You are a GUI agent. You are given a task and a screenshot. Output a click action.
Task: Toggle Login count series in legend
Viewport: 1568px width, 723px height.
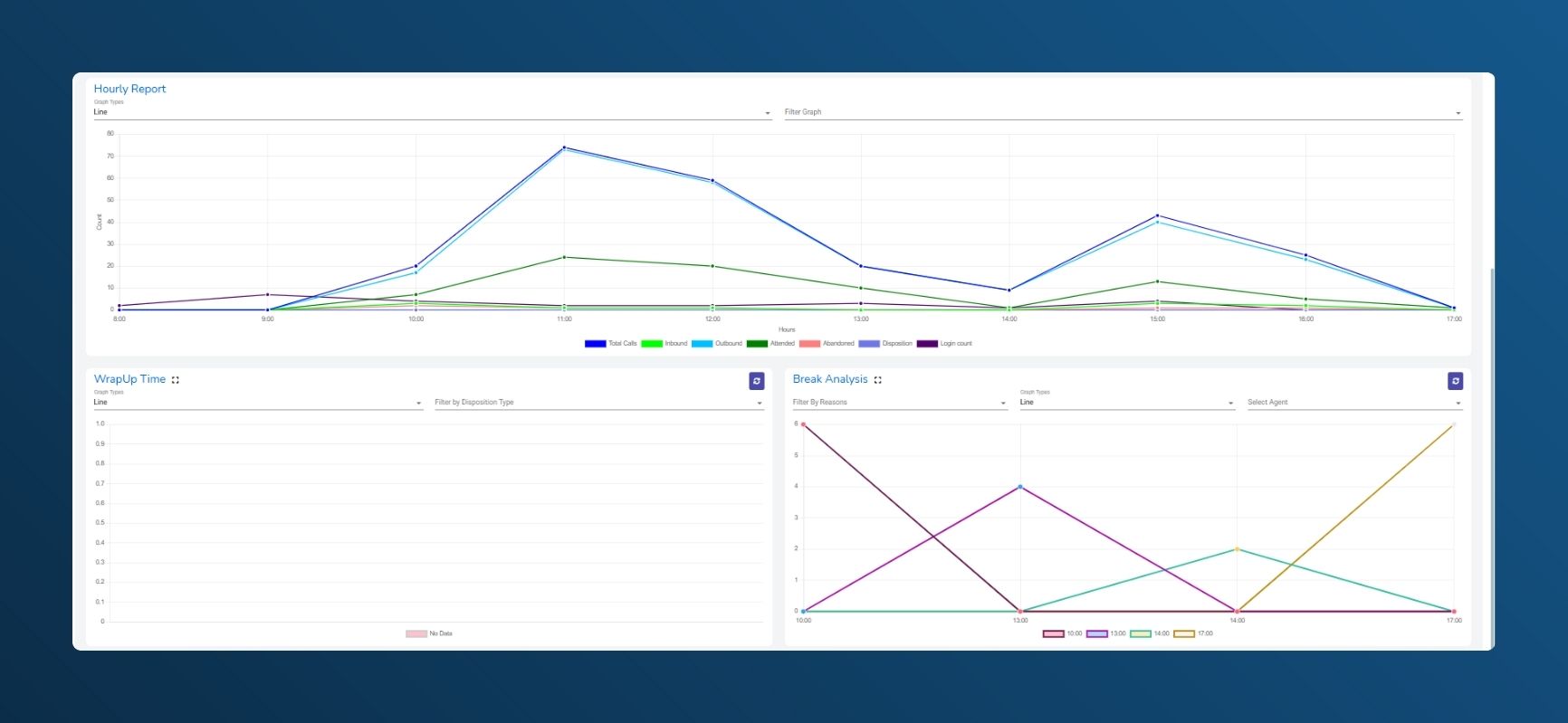coord(944,344)
